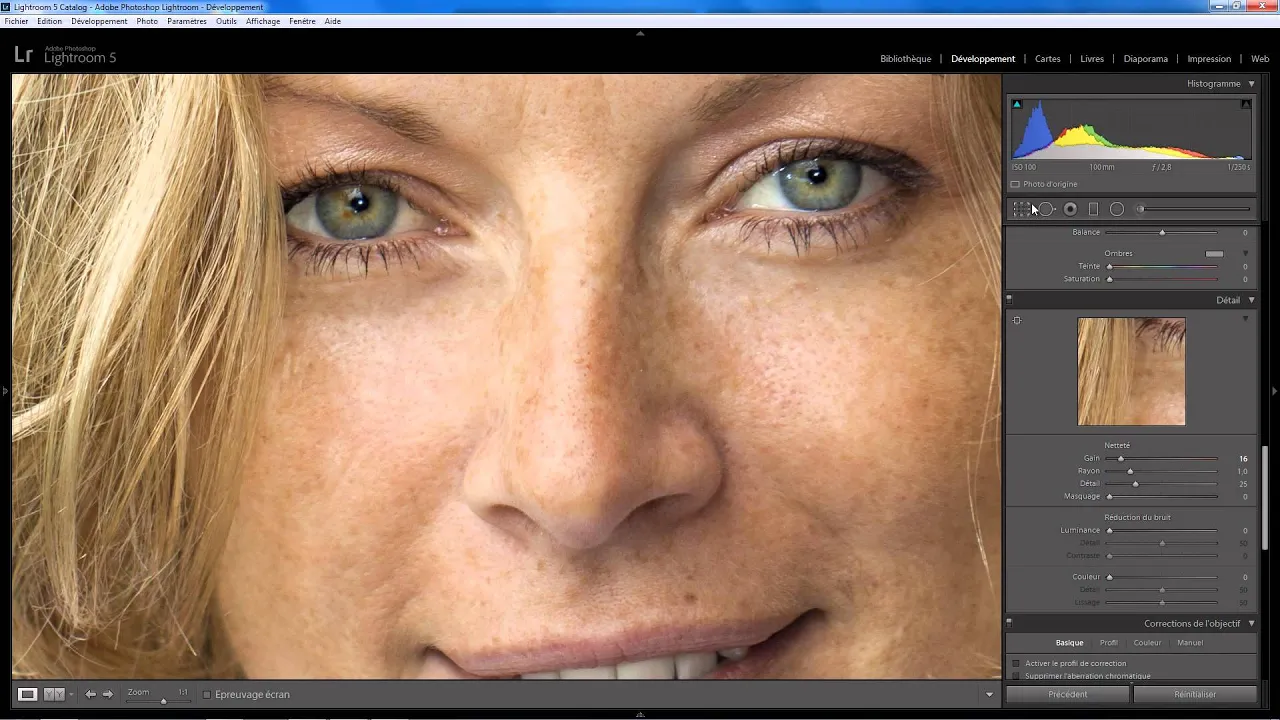Click the detail preview thumbnail
Viewport: 1280px width, 720px height.
point(1131,372)
